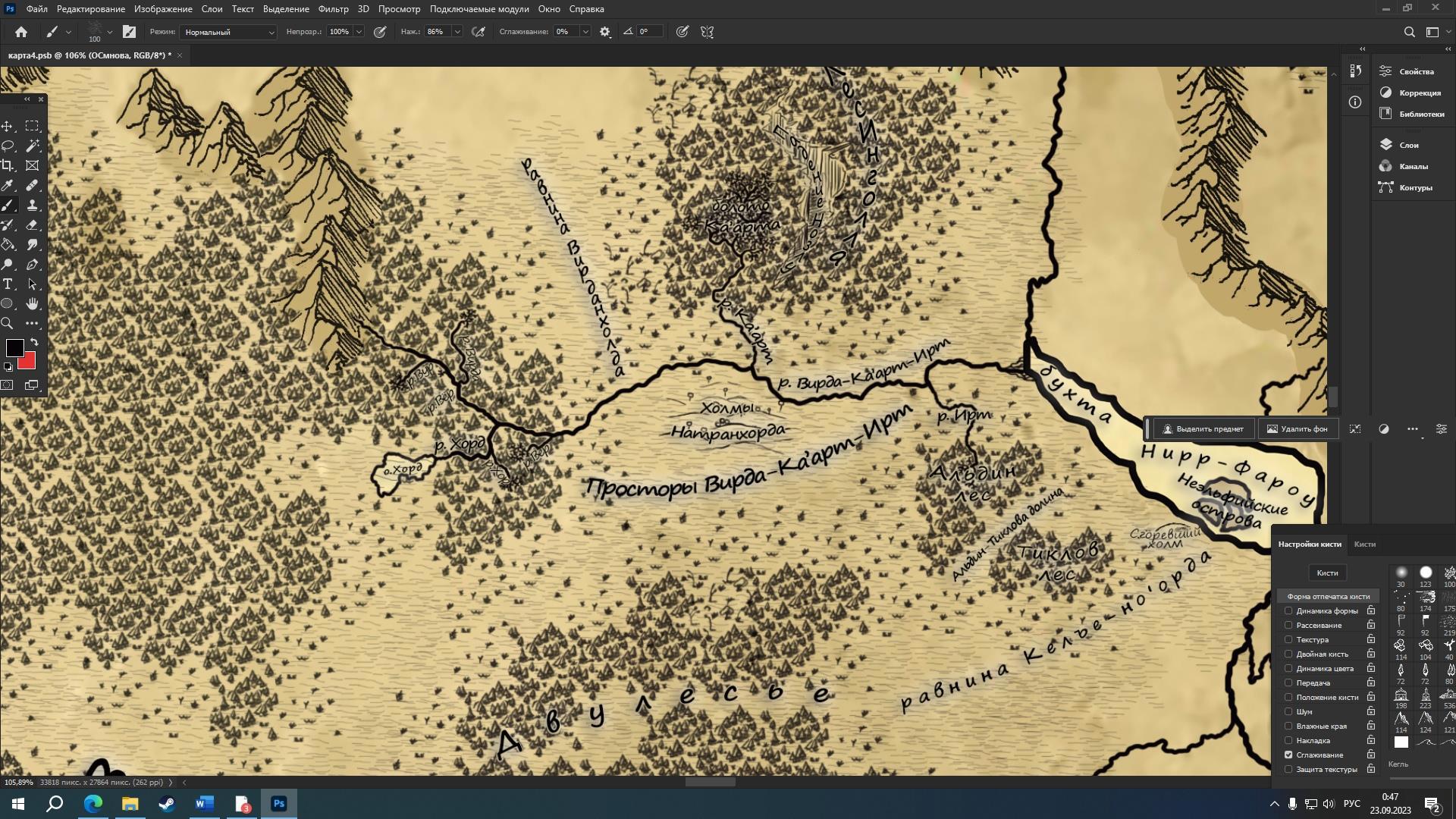
Task: Select the Horizontal Type tool
Action: click(8, 284)
